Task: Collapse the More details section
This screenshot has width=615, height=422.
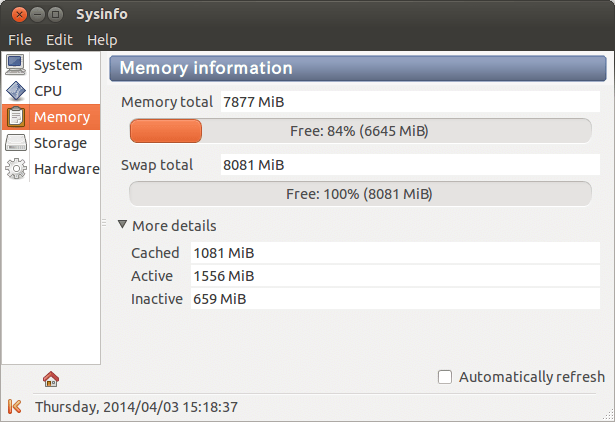Action: pyautogui.click(x=123, y=226)
